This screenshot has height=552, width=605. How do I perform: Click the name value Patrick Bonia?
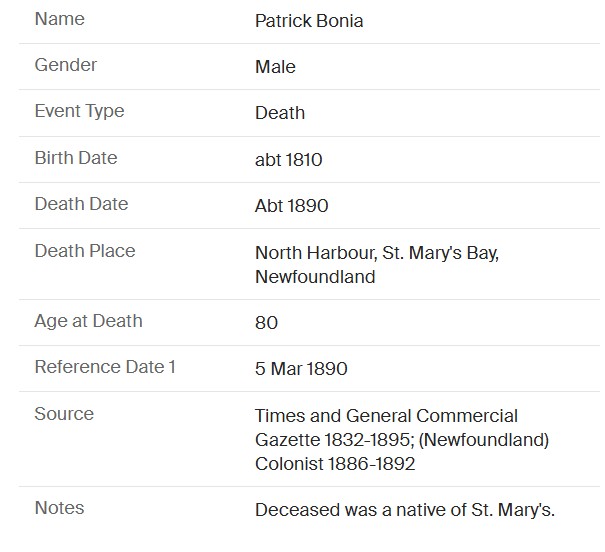(x=309, y=21)
